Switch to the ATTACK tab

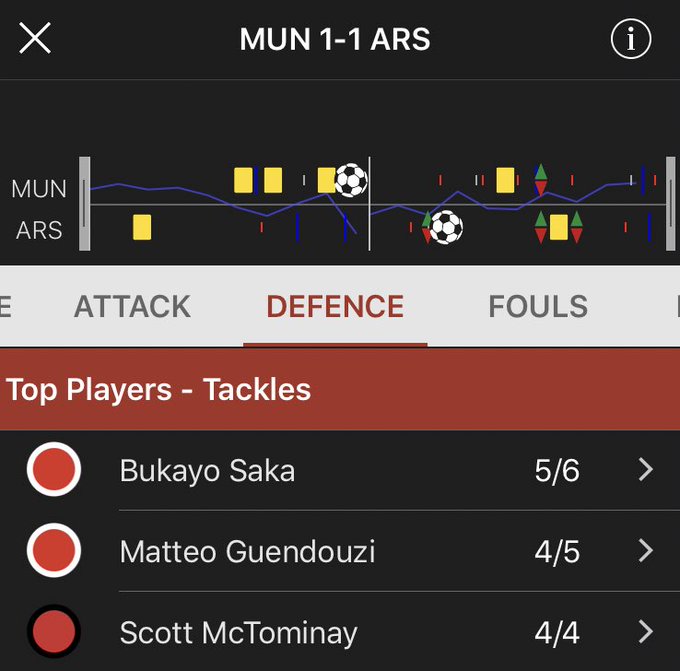pos(132,306)
